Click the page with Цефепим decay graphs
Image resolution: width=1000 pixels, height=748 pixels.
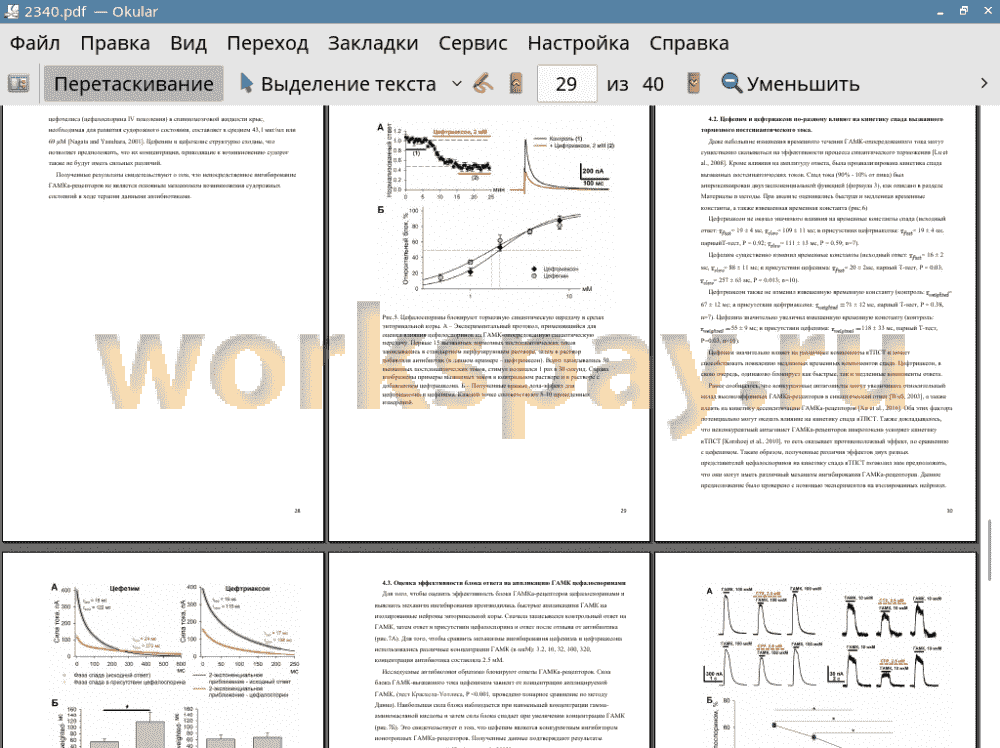point(163,650)
